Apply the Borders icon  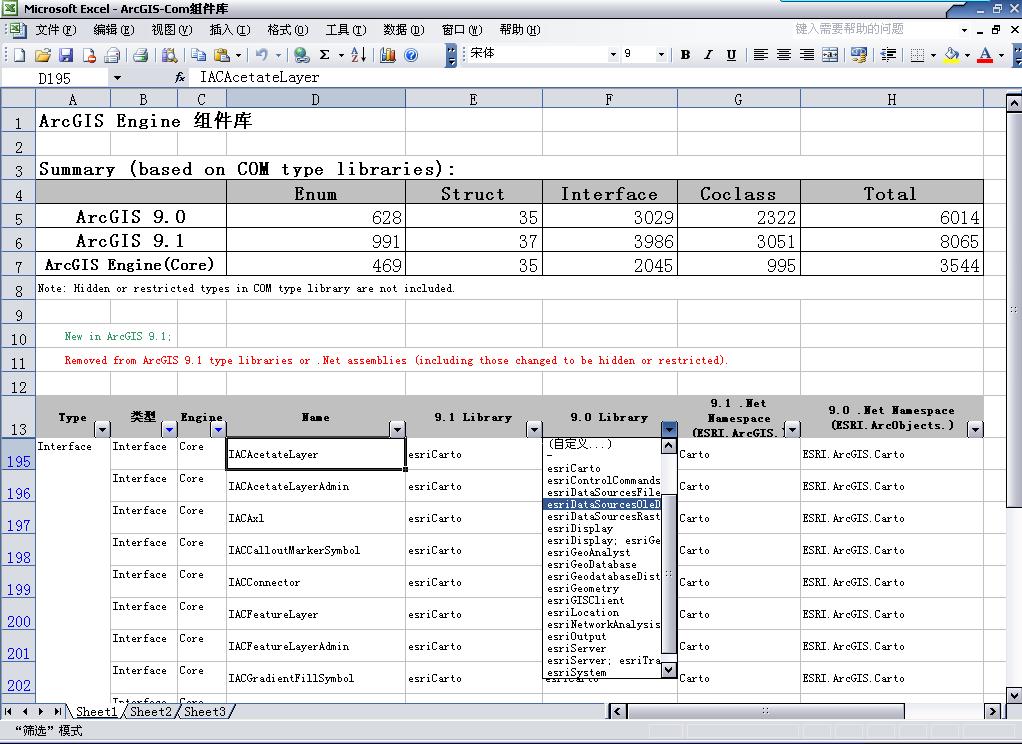pos(917,55)
